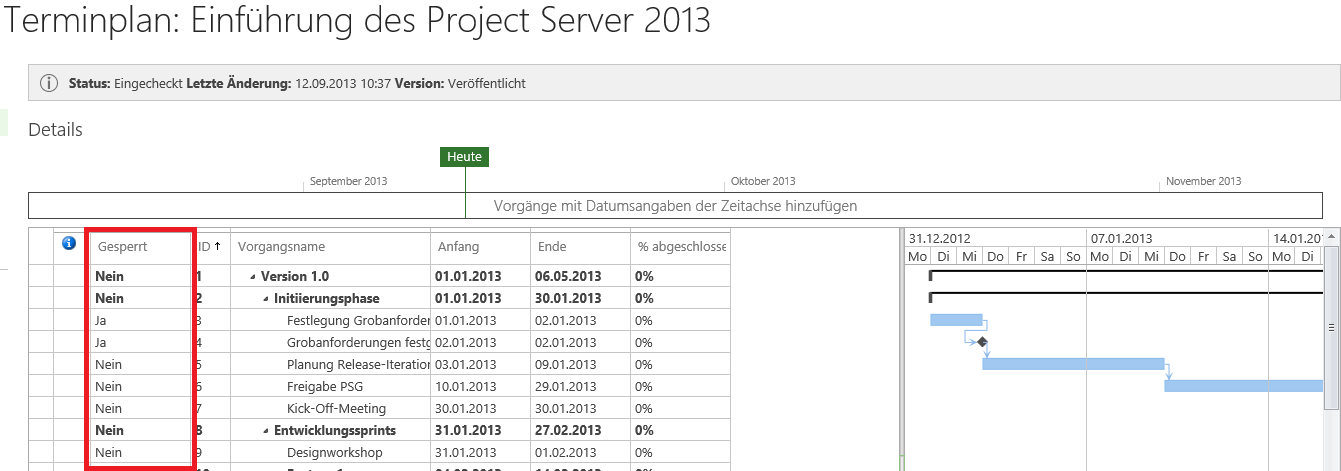Click the Anfang column header
Viewport: 1341px width, 471px height.
tap(458, 246)
